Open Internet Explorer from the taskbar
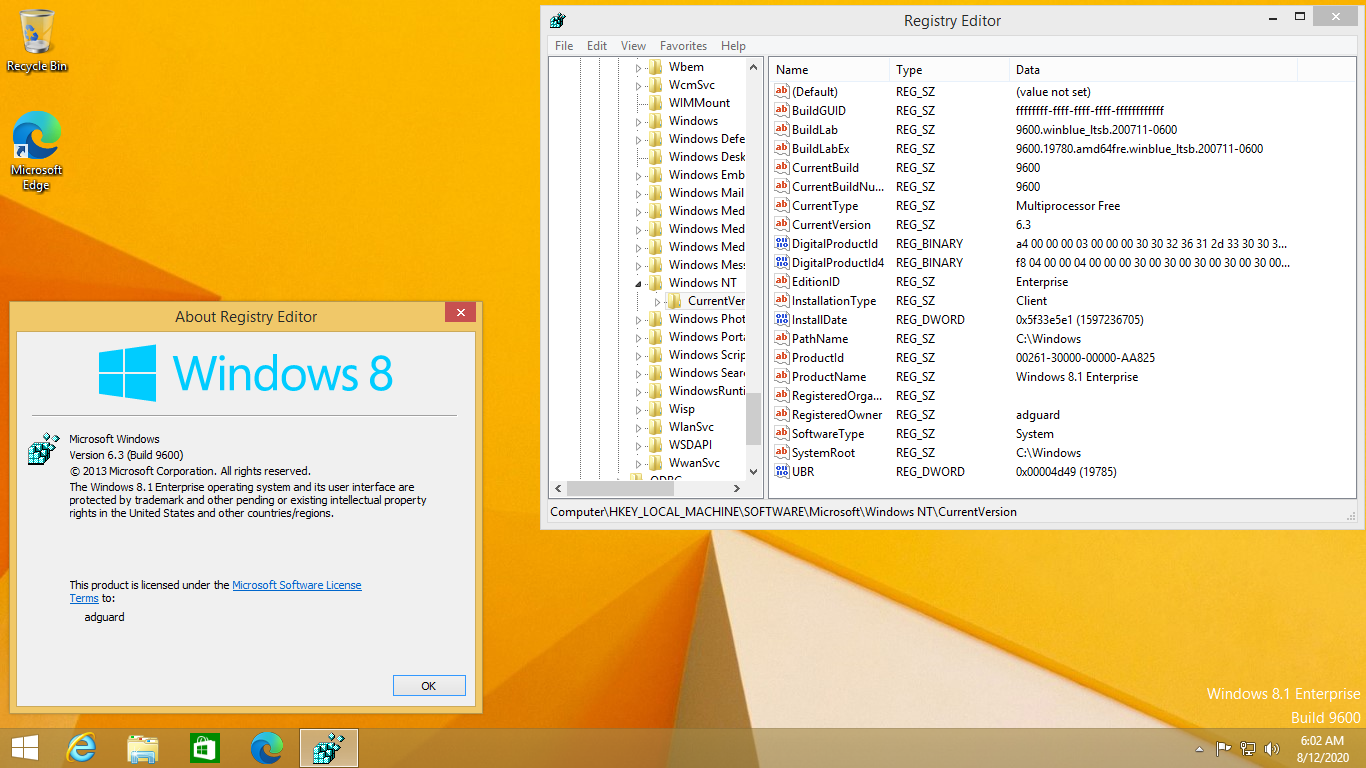1366x768 pixels. 81,748
